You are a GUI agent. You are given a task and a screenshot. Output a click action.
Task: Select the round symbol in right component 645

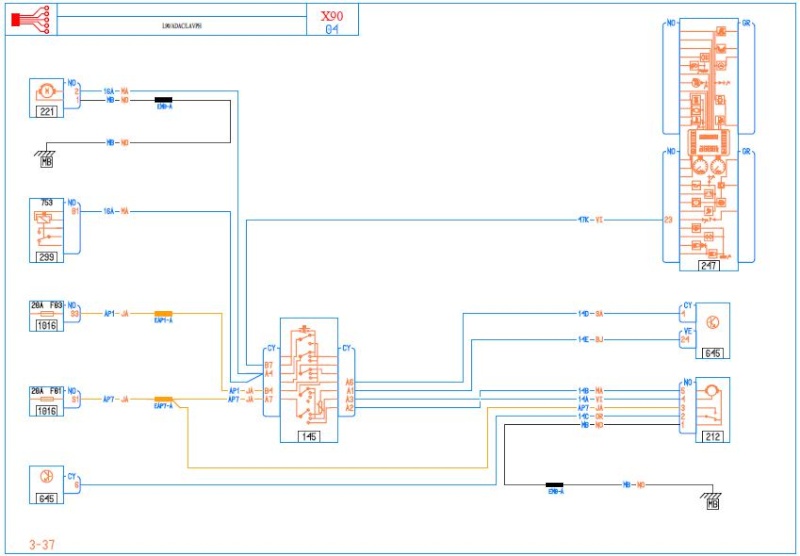713,322
